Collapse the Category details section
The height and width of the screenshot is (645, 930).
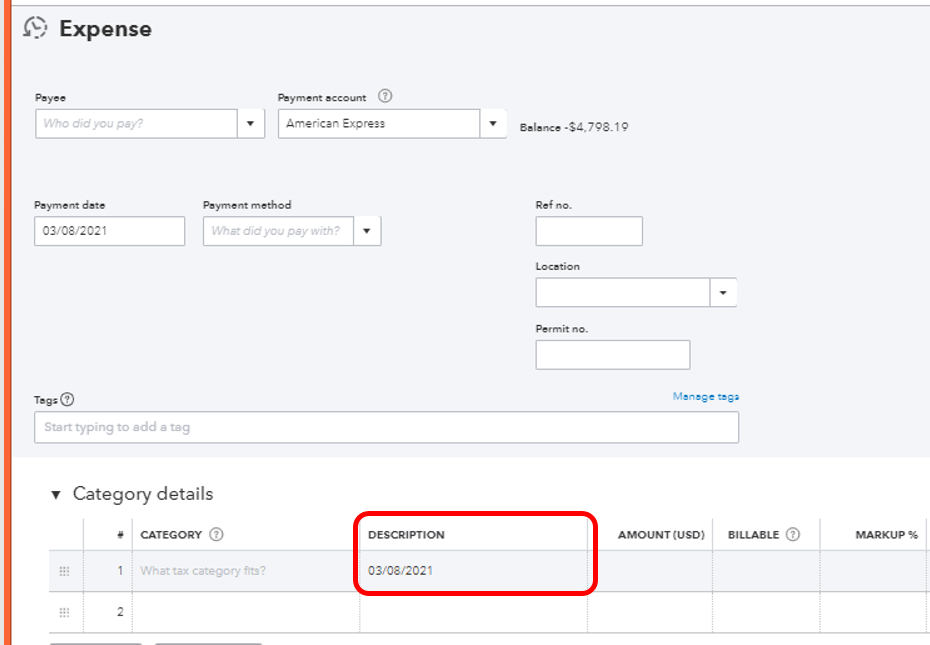[56, 494]
